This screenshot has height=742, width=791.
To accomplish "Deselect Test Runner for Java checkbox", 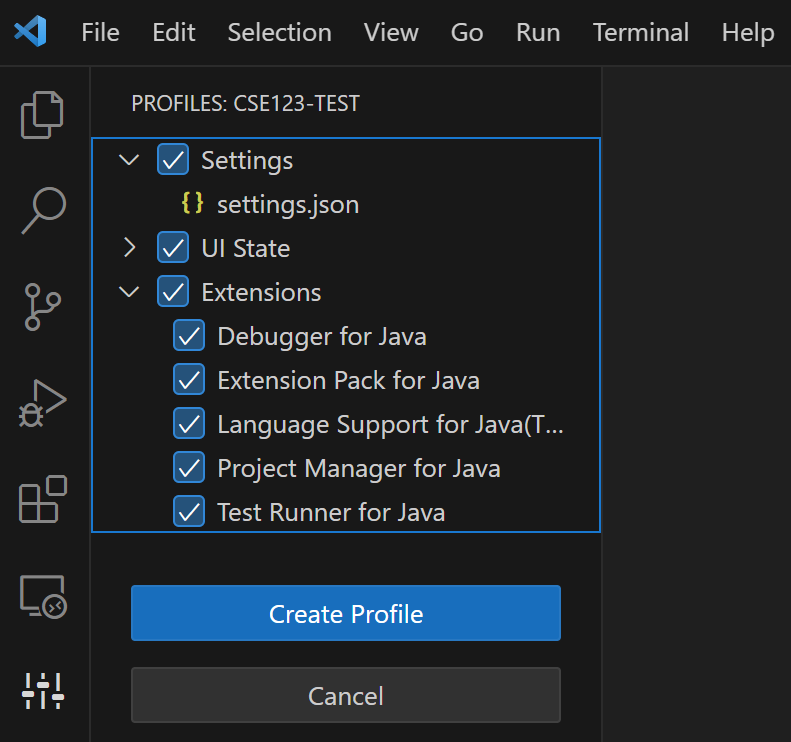I will [x=189, y=512].
